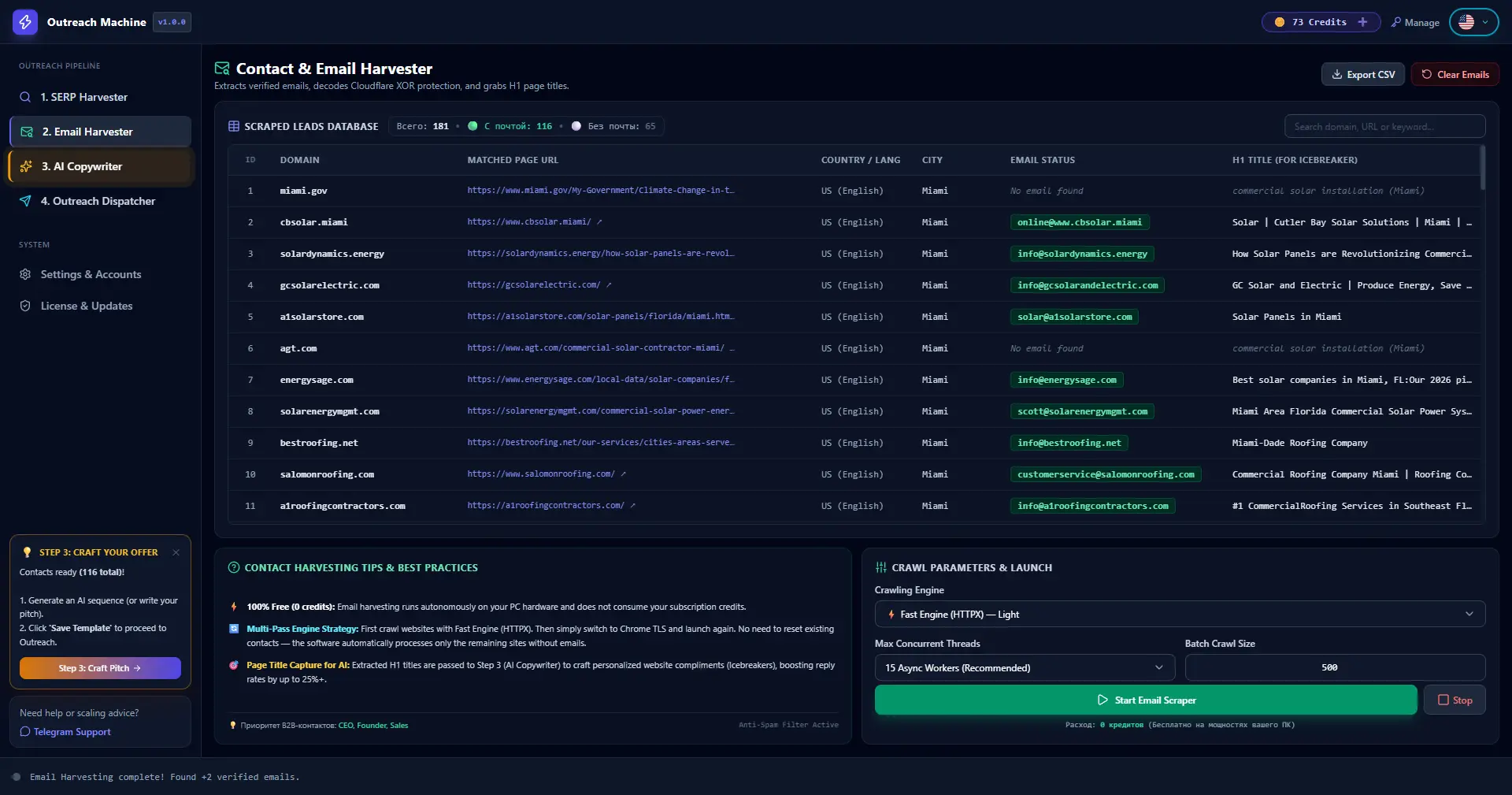Viewport: 1512px width, 795px height.
Task: Click the envelope icon beside page heading
Action: (x=222, y=69)
